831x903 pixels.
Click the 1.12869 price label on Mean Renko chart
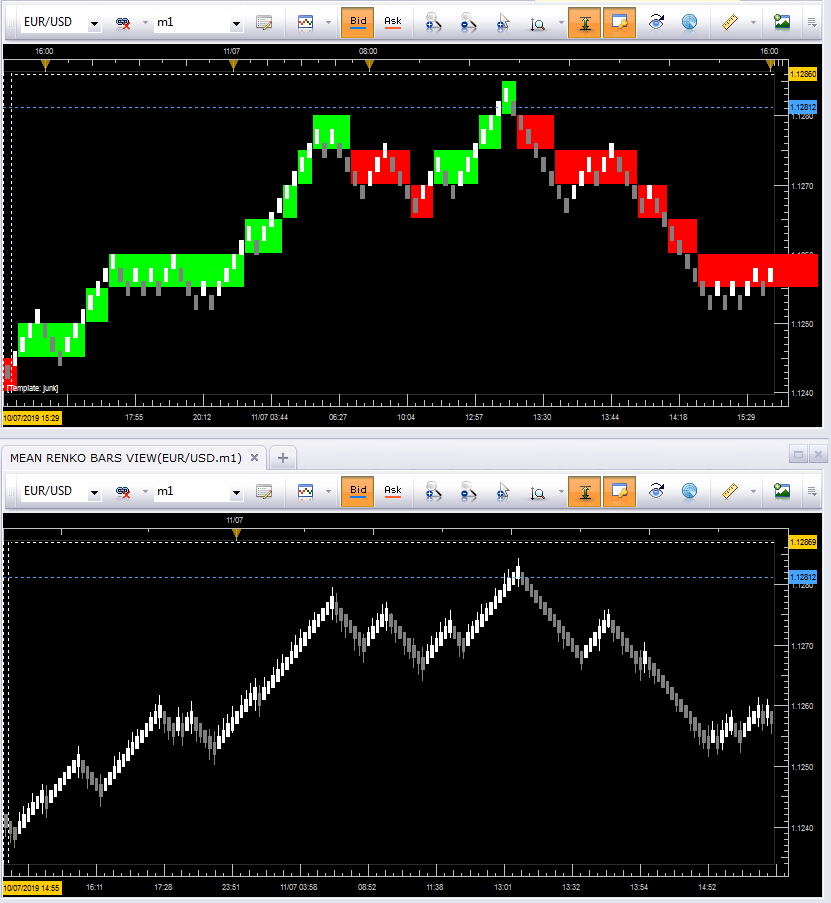coord(803,542)
